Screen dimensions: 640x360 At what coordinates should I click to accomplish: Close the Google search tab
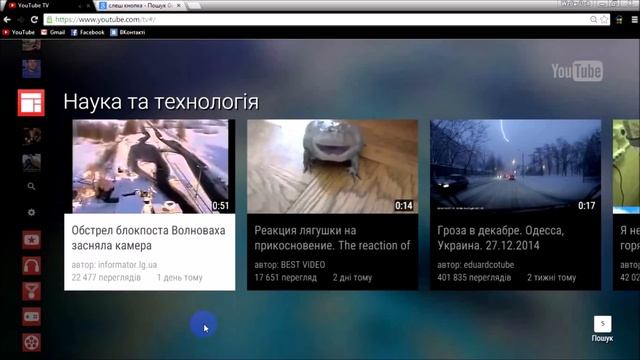tap(178, 6)
